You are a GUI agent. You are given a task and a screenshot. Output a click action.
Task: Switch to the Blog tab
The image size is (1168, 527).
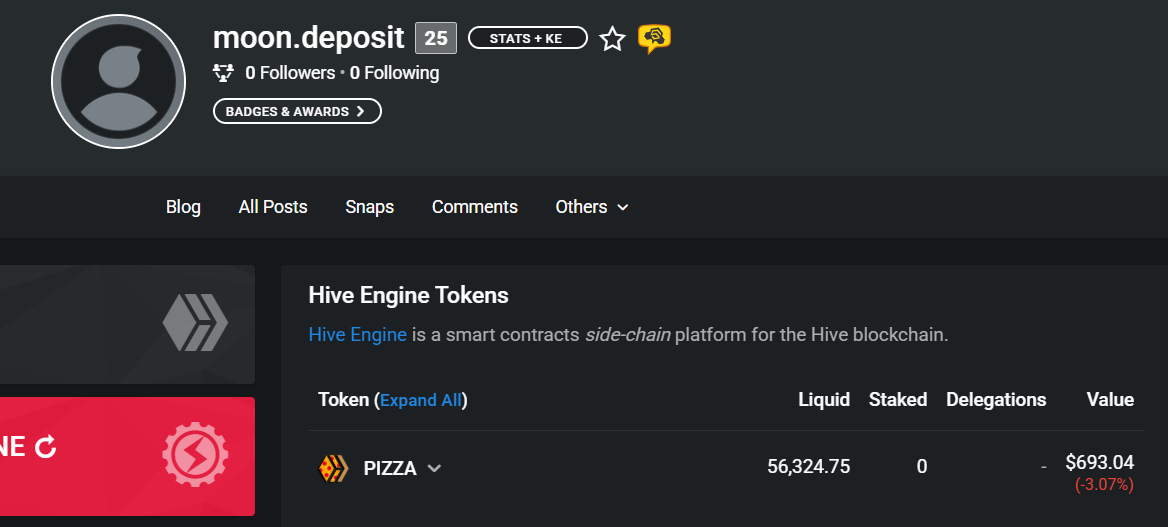tap(183, 207)
